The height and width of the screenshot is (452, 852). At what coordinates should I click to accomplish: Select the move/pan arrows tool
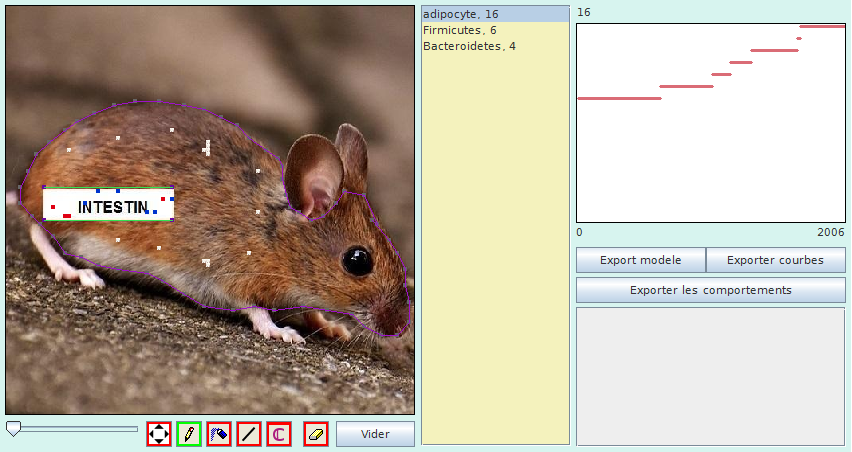[159, 434]
